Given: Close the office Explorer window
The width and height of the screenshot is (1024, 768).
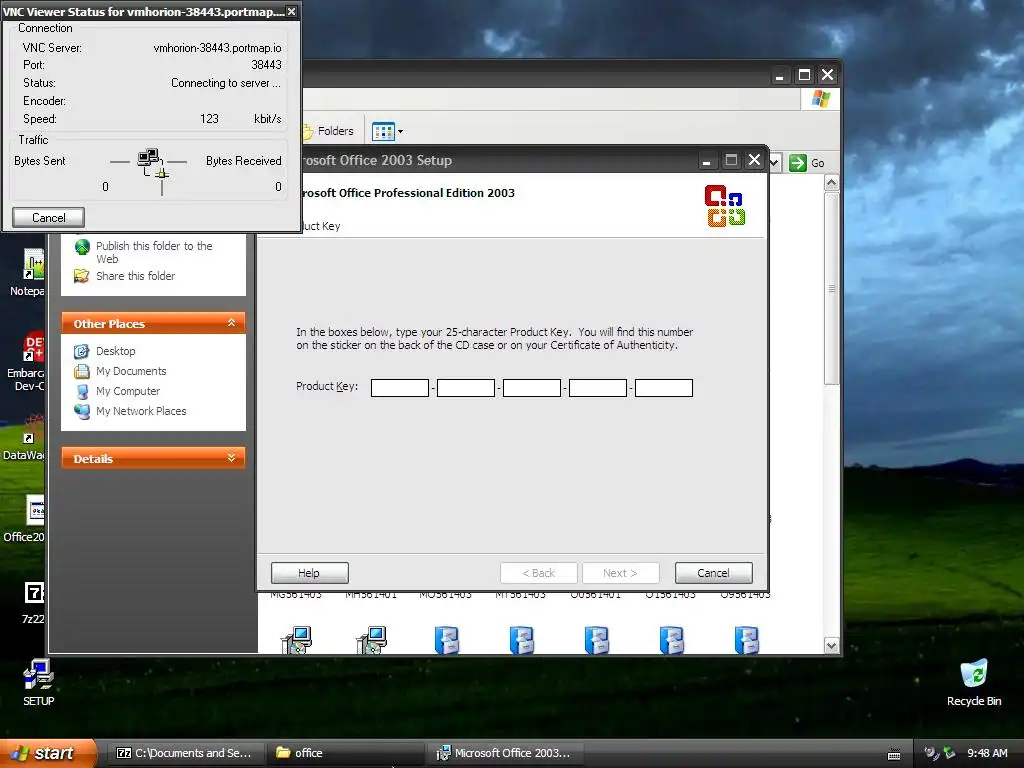Looking at the screenshot, I should coord(827,75).
